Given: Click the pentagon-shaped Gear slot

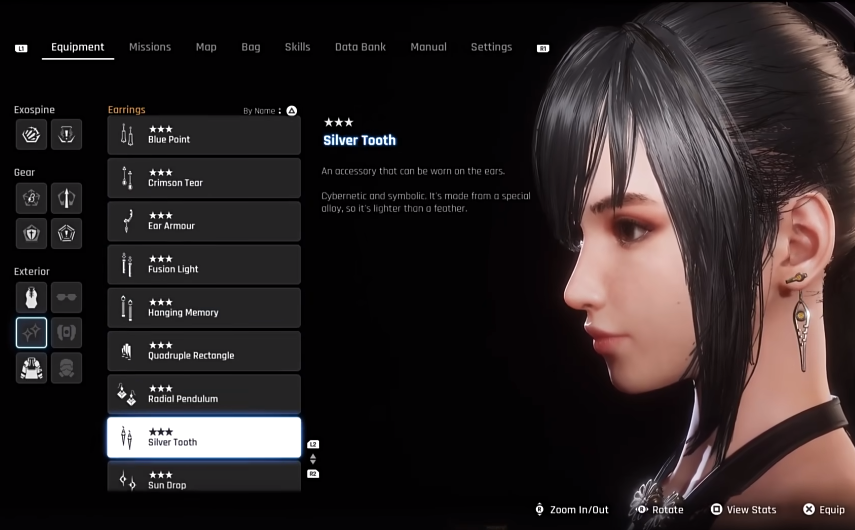Looking at the screenshot, I should coord(67,233).
